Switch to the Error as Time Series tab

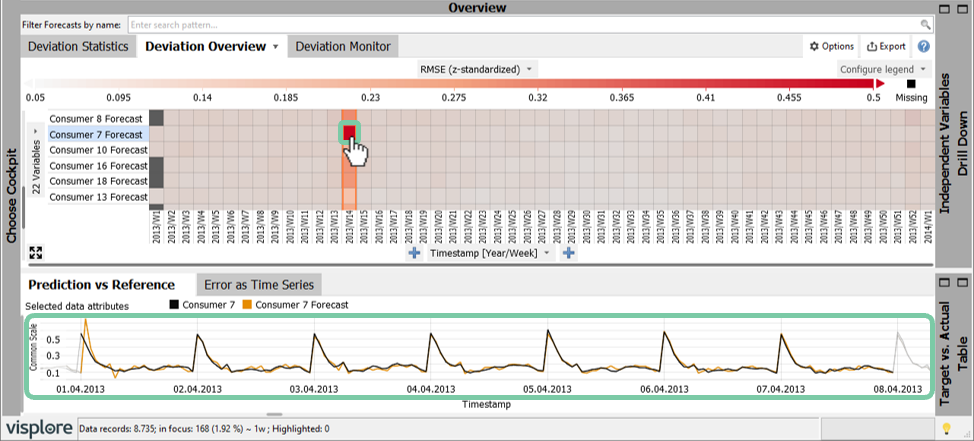[x=259, y=285]
